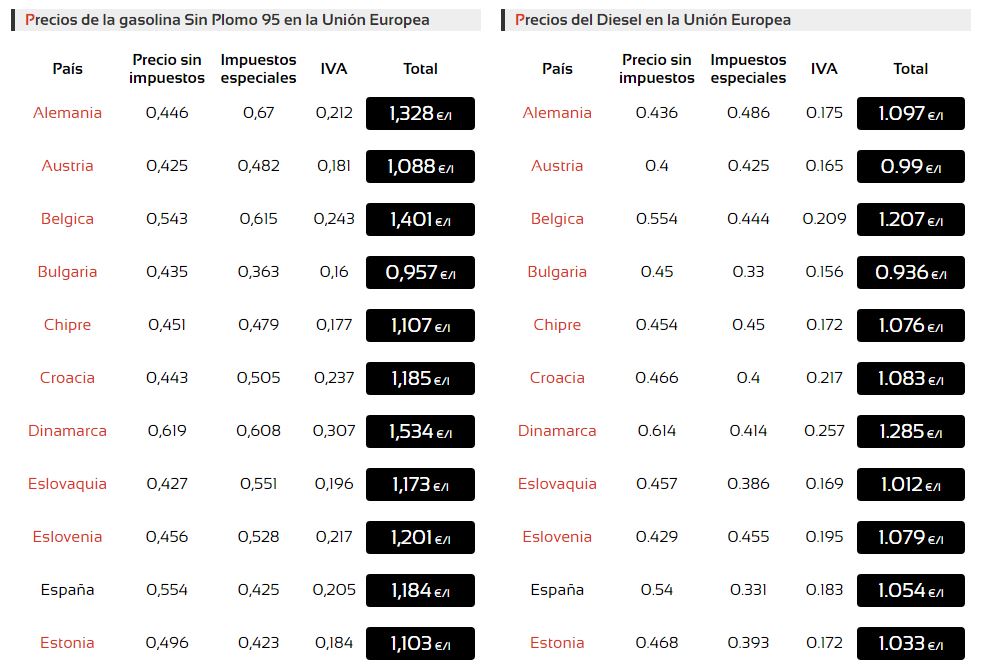Open Chipre link in gasoline table
983x665 pixels.
67,325
